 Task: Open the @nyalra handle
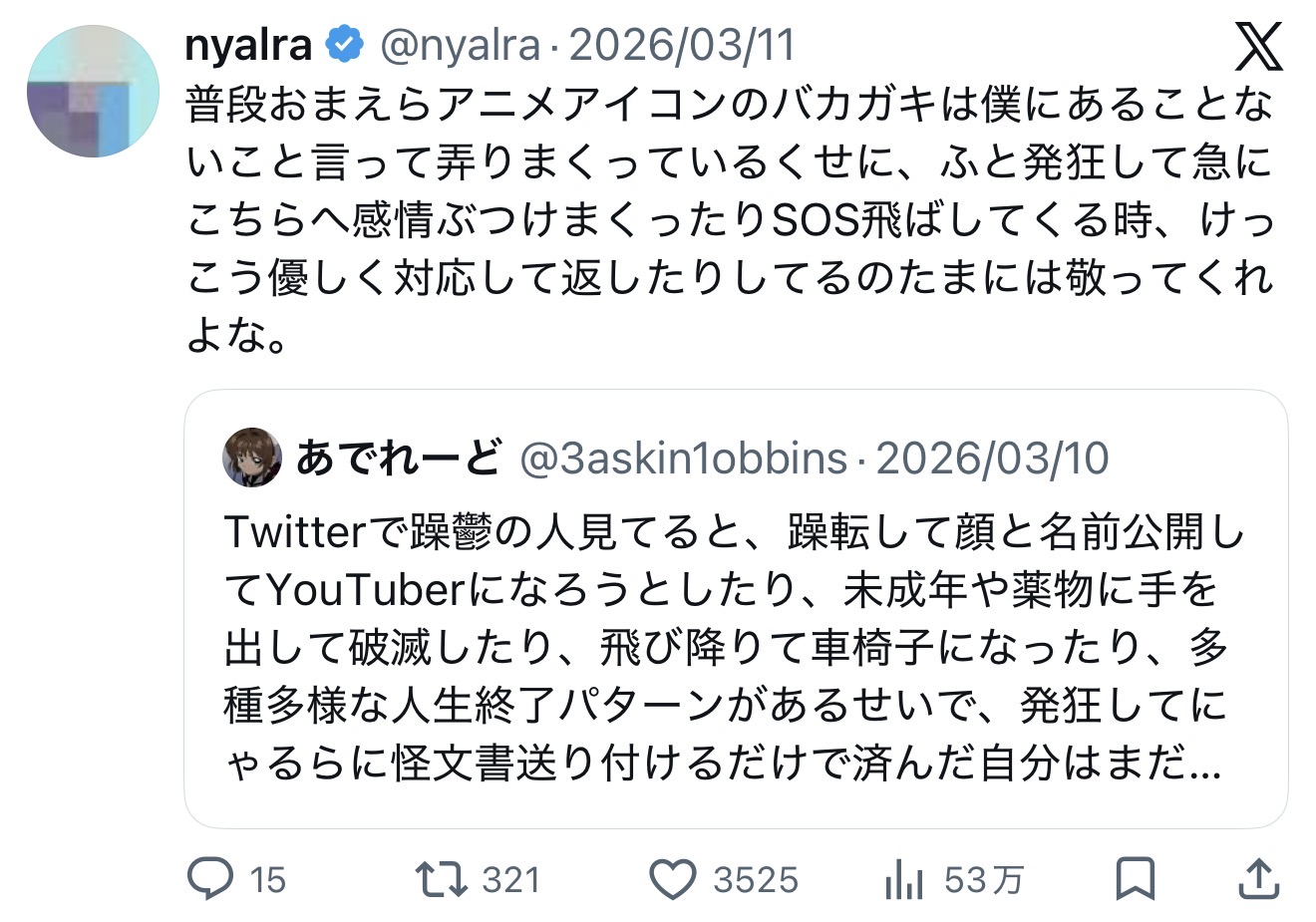coord(460,45)
